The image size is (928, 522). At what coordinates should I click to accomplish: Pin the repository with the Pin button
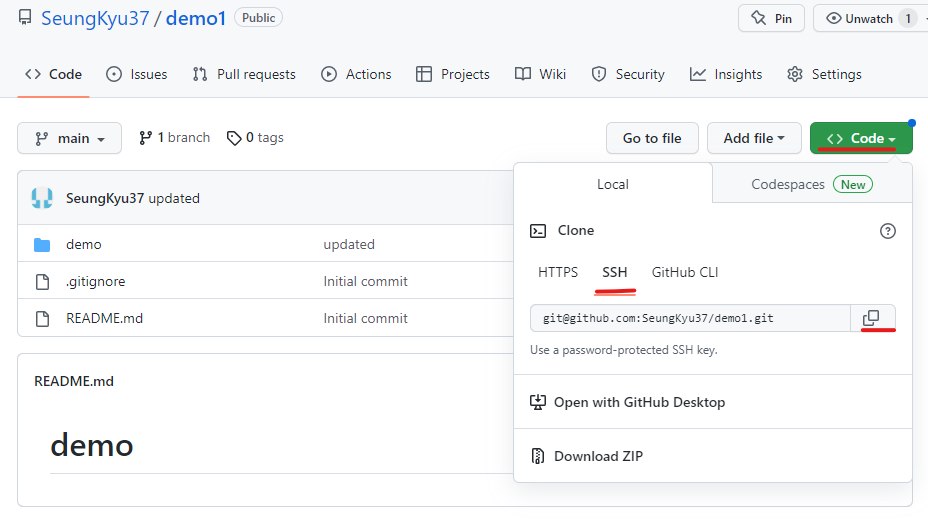pos(771,18)
